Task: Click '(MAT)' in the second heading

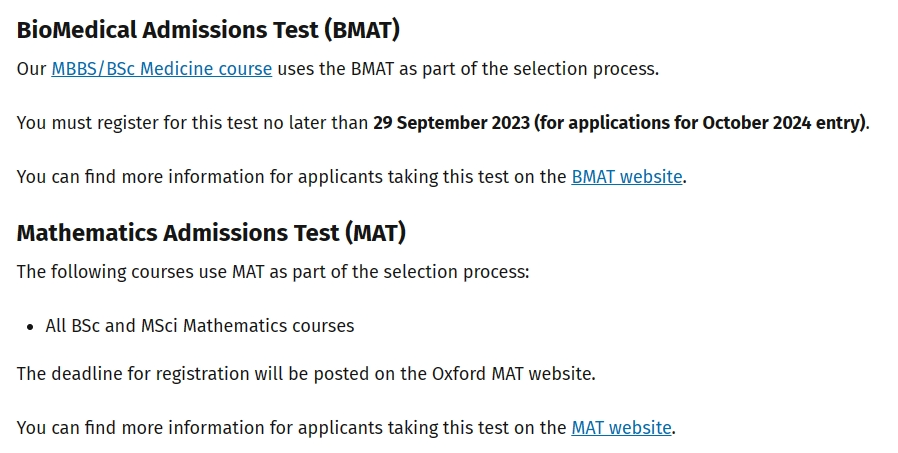Action: (x=376, y=233)
